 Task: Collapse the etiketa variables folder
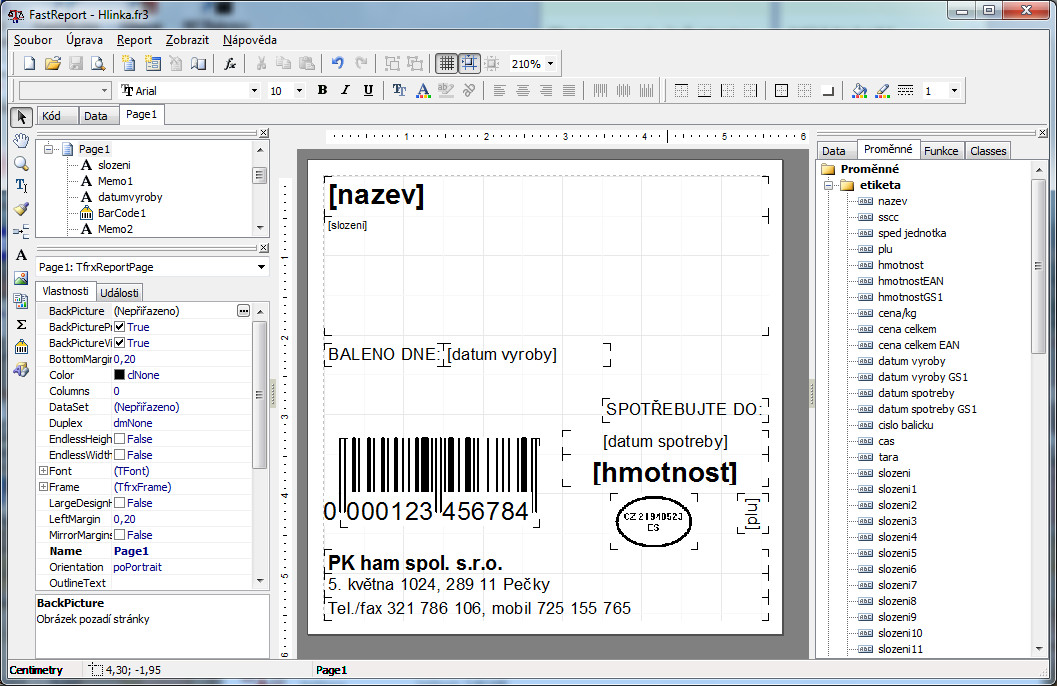pyautogui.click(x=828, y=185)
